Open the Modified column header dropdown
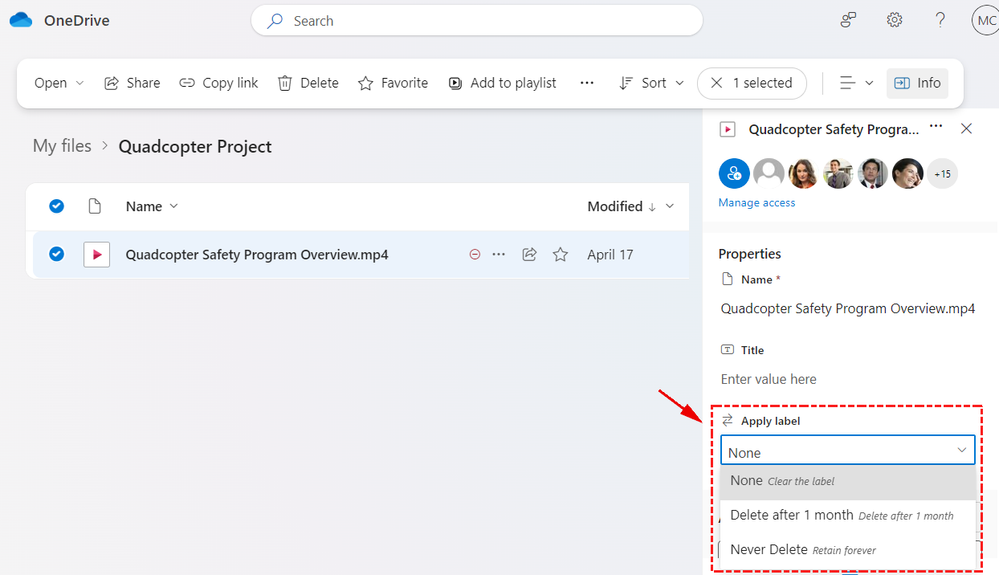The height and width of the screenshot is (575, 999). click(630, 206)
